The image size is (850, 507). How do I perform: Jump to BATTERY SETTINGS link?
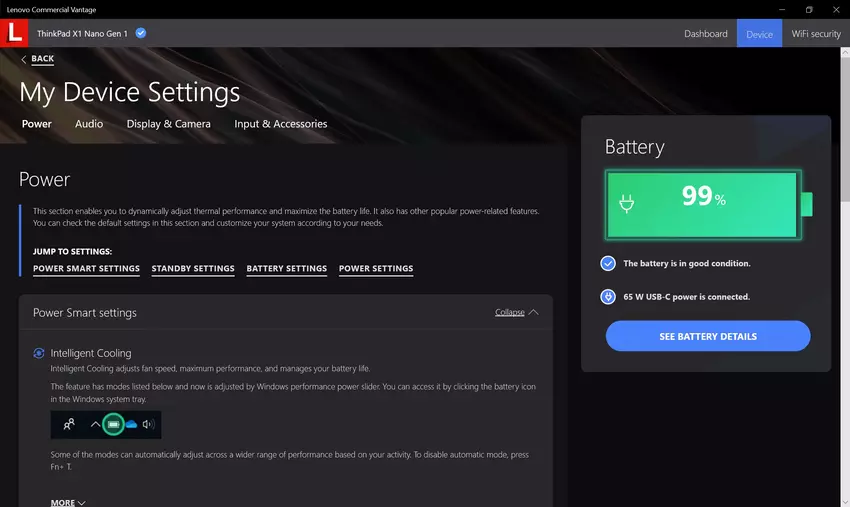(286, 268)
